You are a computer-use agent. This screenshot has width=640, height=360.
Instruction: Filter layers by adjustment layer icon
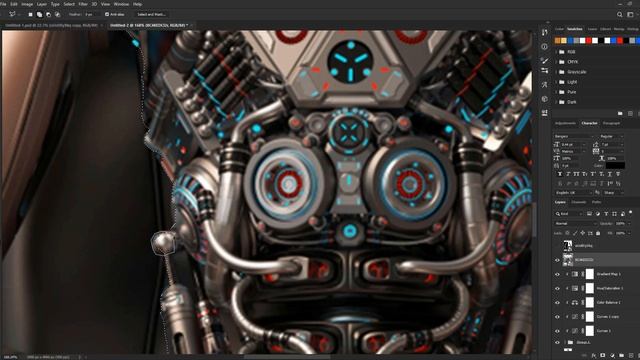point(598,214)
